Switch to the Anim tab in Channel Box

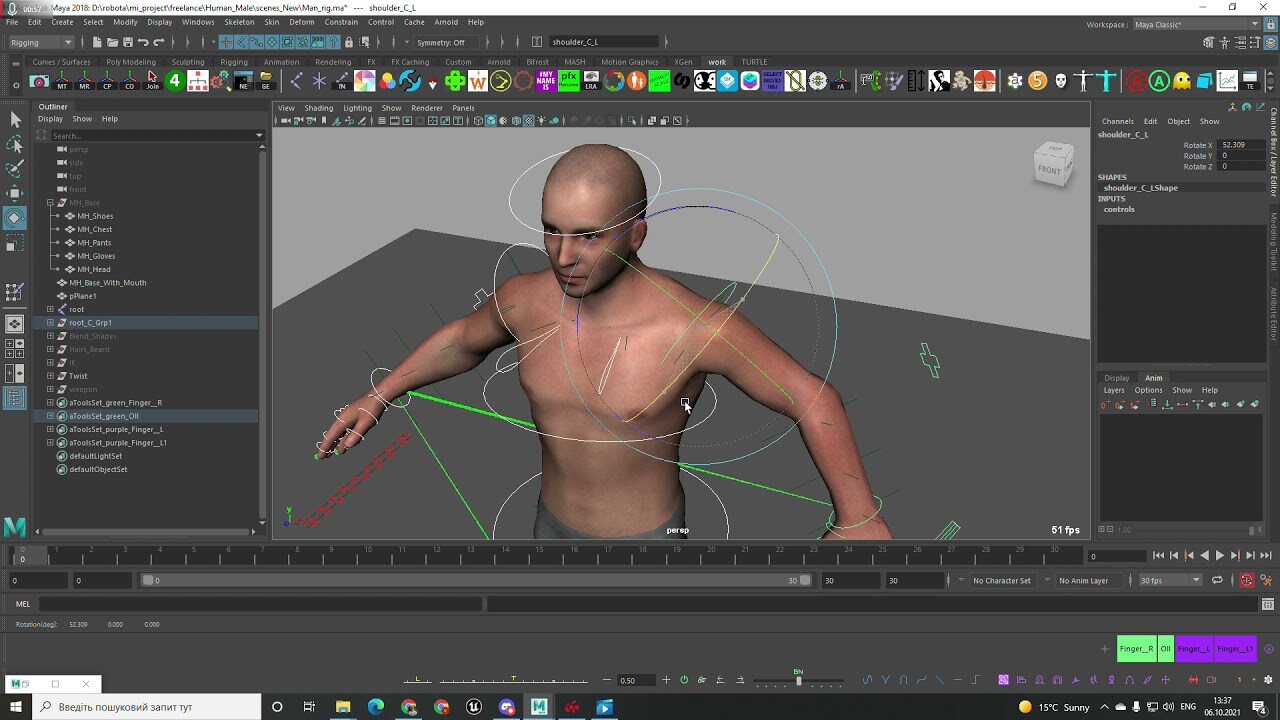1153,378
